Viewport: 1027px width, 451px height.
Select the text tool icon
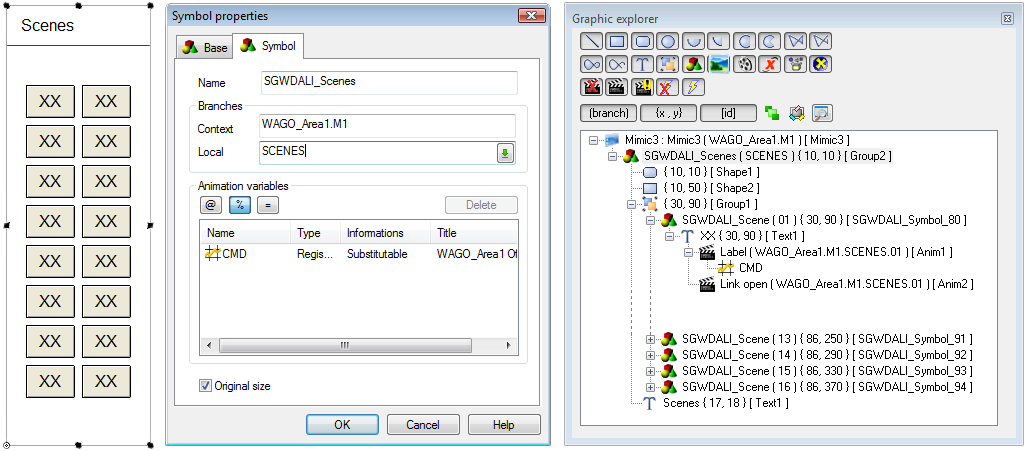tap(643, 65)
